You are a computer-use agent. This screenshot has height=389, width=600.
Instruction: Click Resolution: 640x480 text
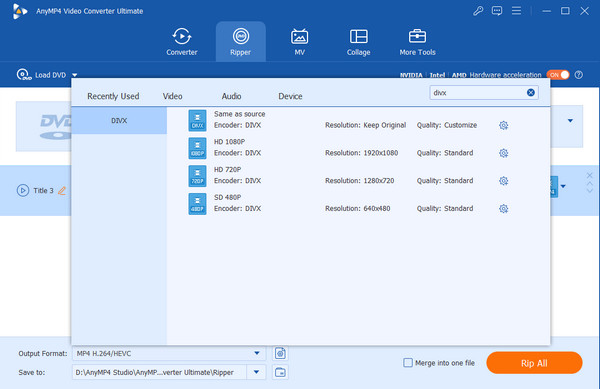coord(358,208)
